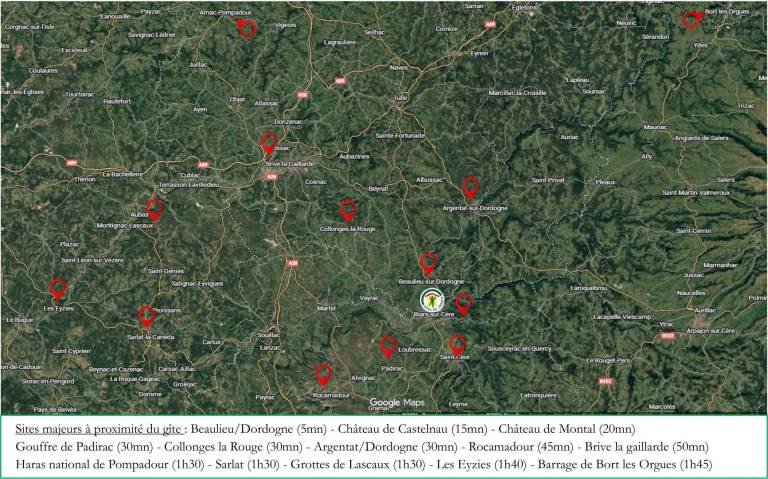
Task: Select the red pin above Les Eyzies
Action: [58, 289]
